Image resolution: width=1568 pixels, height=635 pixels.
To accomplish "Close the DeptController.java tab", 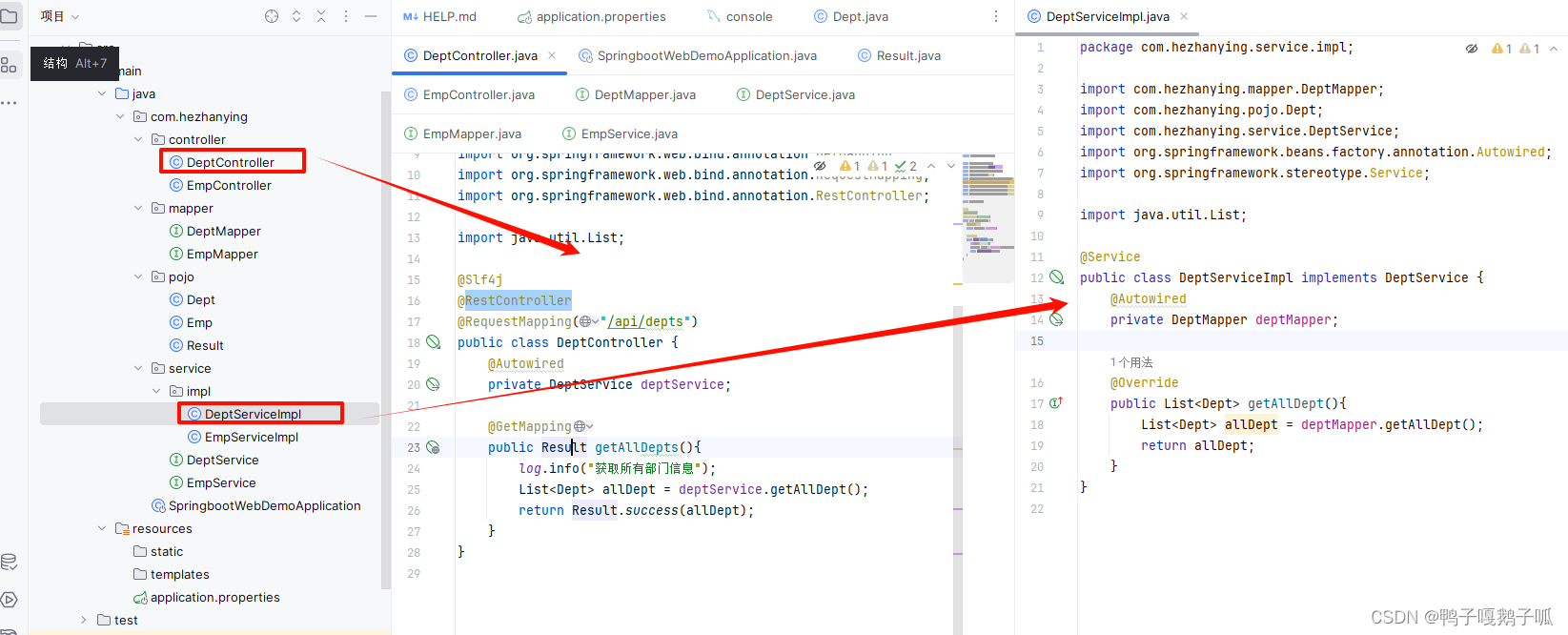I will click(x=552, y=55).
